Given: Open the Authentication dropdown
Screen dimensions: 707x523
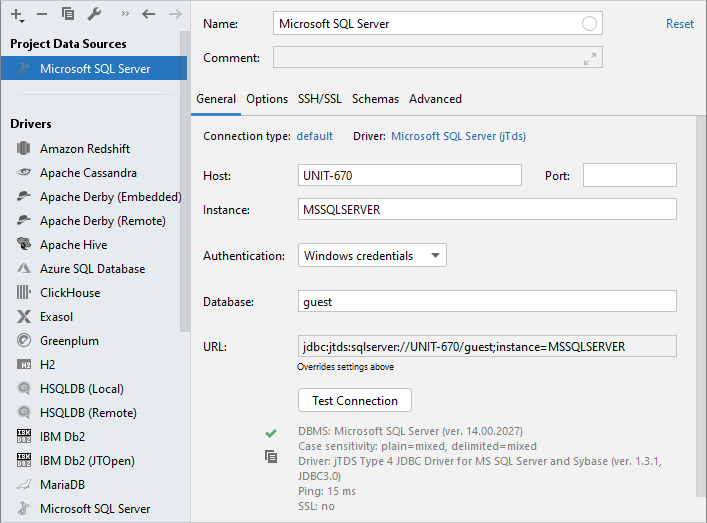Looking at the screenshot, I should [x=372, y=255].
